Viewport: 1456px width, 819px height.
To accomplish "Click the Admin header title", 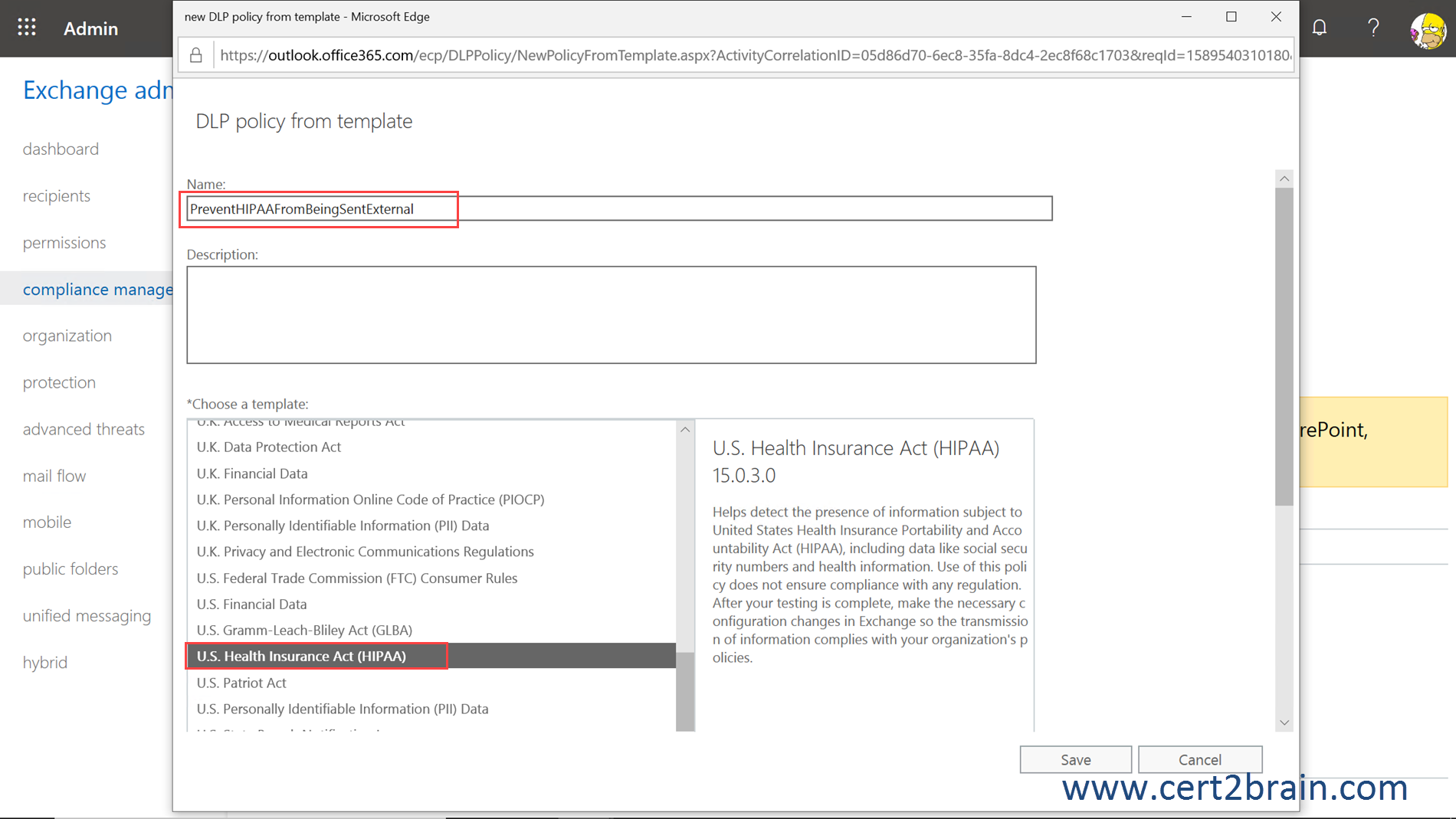I will pos(90,28).
